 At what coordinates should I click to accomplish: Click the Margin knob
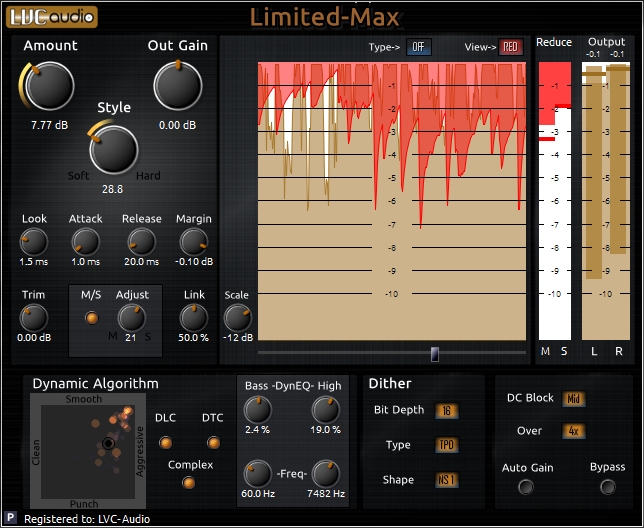193,241
